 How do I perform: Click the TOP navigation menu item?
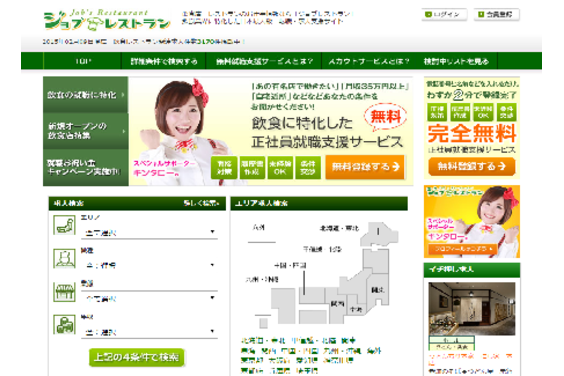[82, 61]
